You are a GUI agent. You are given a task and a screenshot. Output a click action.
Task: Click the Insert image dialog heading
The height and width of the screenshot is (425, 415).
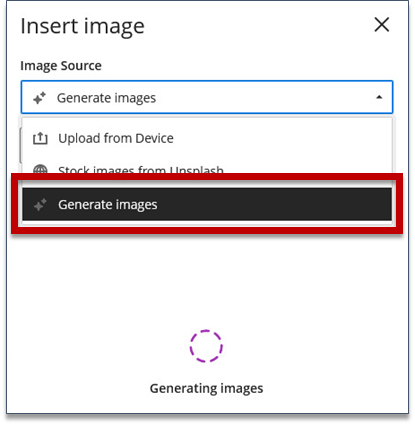[82, 26]
